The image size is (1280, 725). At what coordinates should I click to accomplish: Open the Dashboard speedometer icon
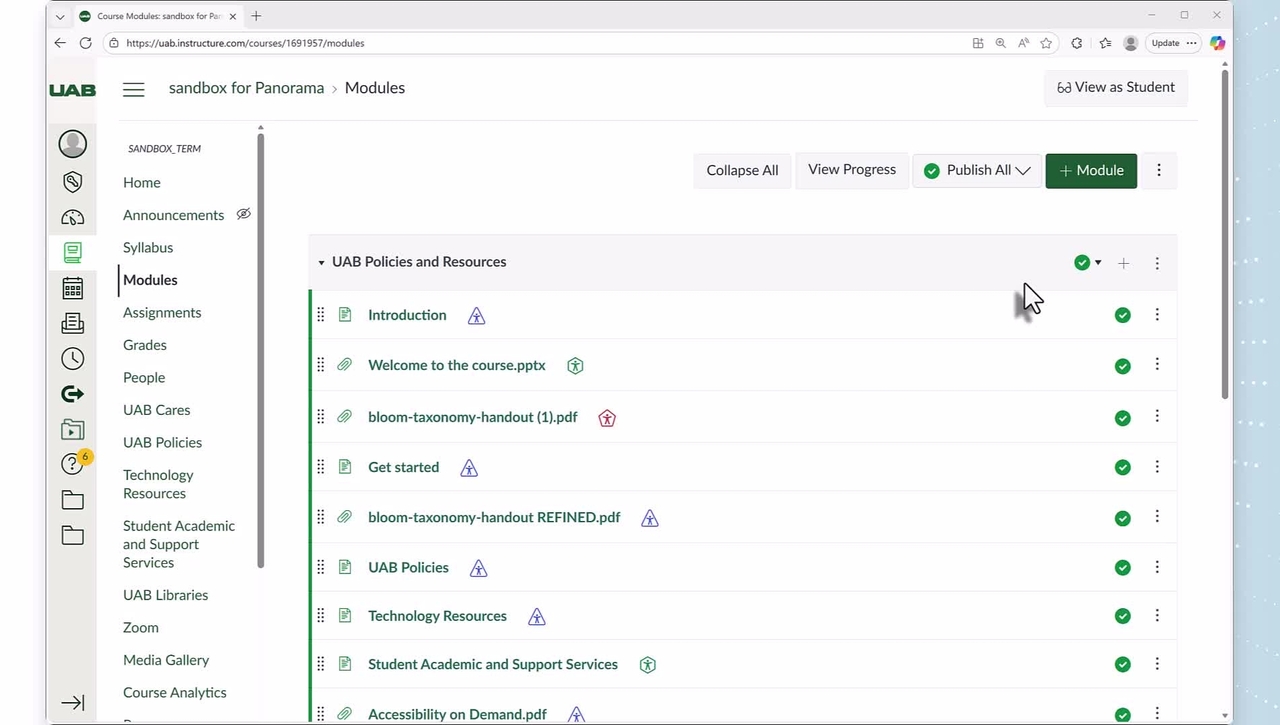(x=72, y=217)
